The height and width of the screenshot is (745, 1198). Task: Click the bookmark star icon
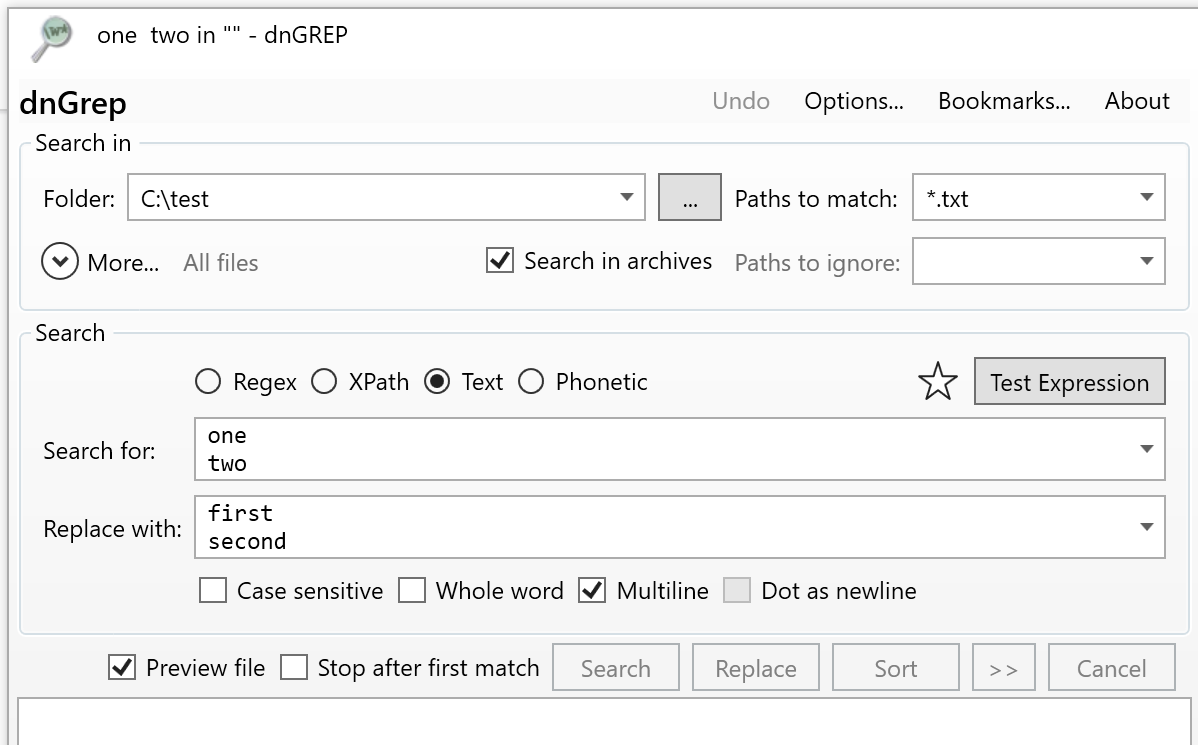point(938,381)
